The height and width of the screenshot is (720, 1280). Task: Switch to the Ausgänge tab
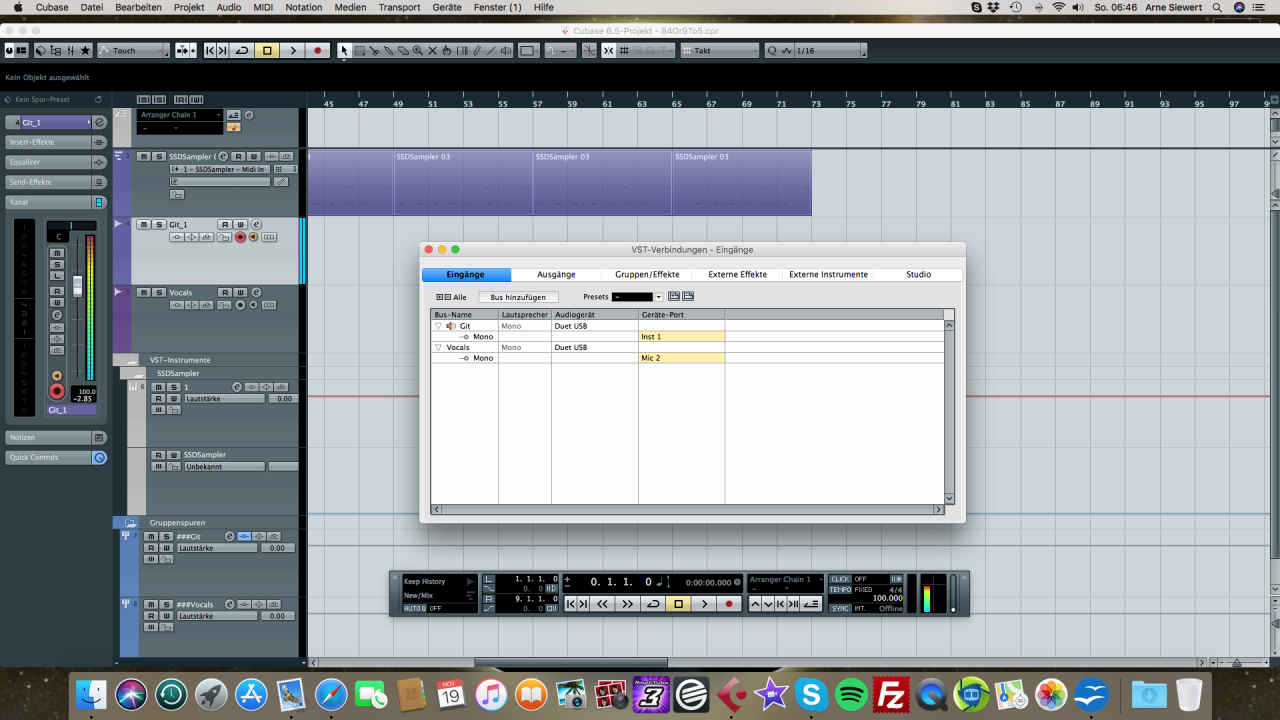point(556,275)
